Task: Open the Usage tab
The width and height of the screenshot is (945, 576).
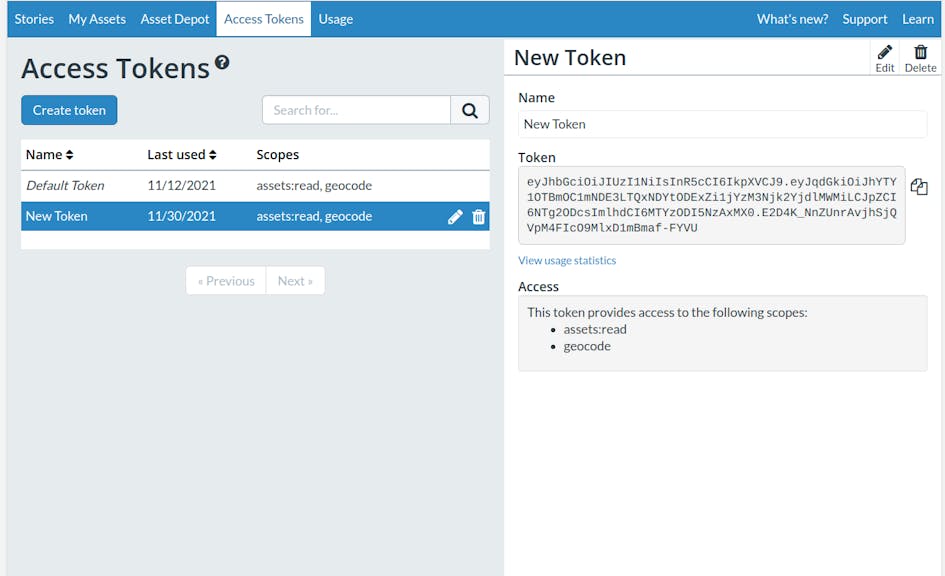Action: coord(335,18)
